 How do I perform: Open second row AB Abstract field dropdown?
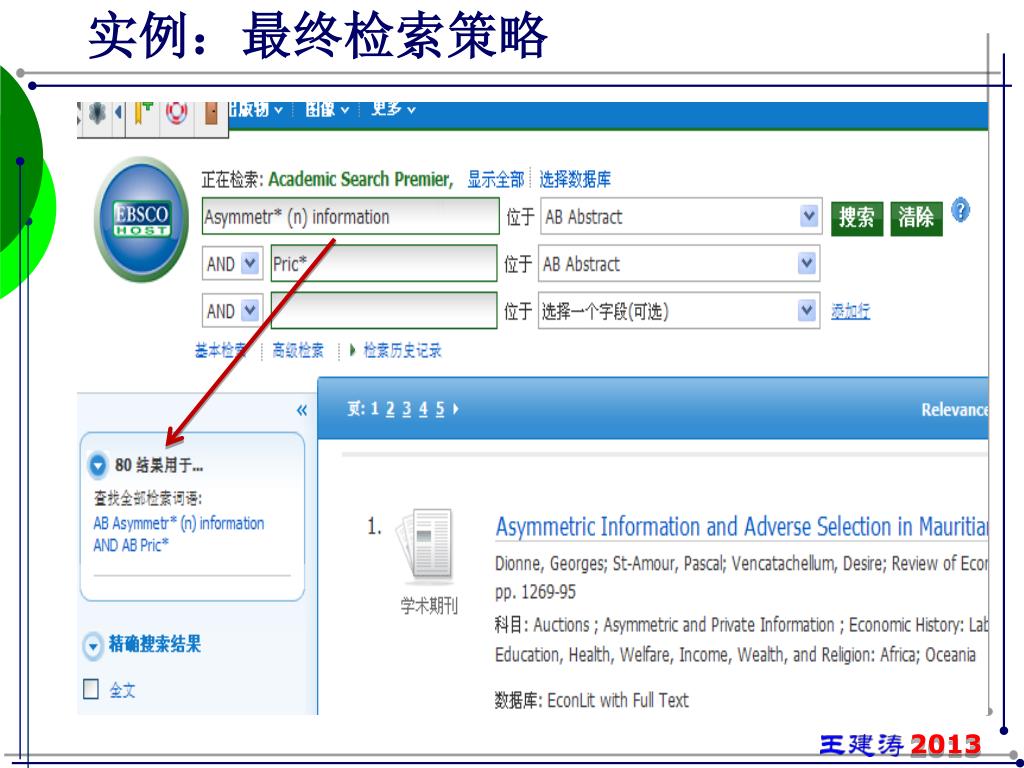pyautogui.click(x=807, y=263)
